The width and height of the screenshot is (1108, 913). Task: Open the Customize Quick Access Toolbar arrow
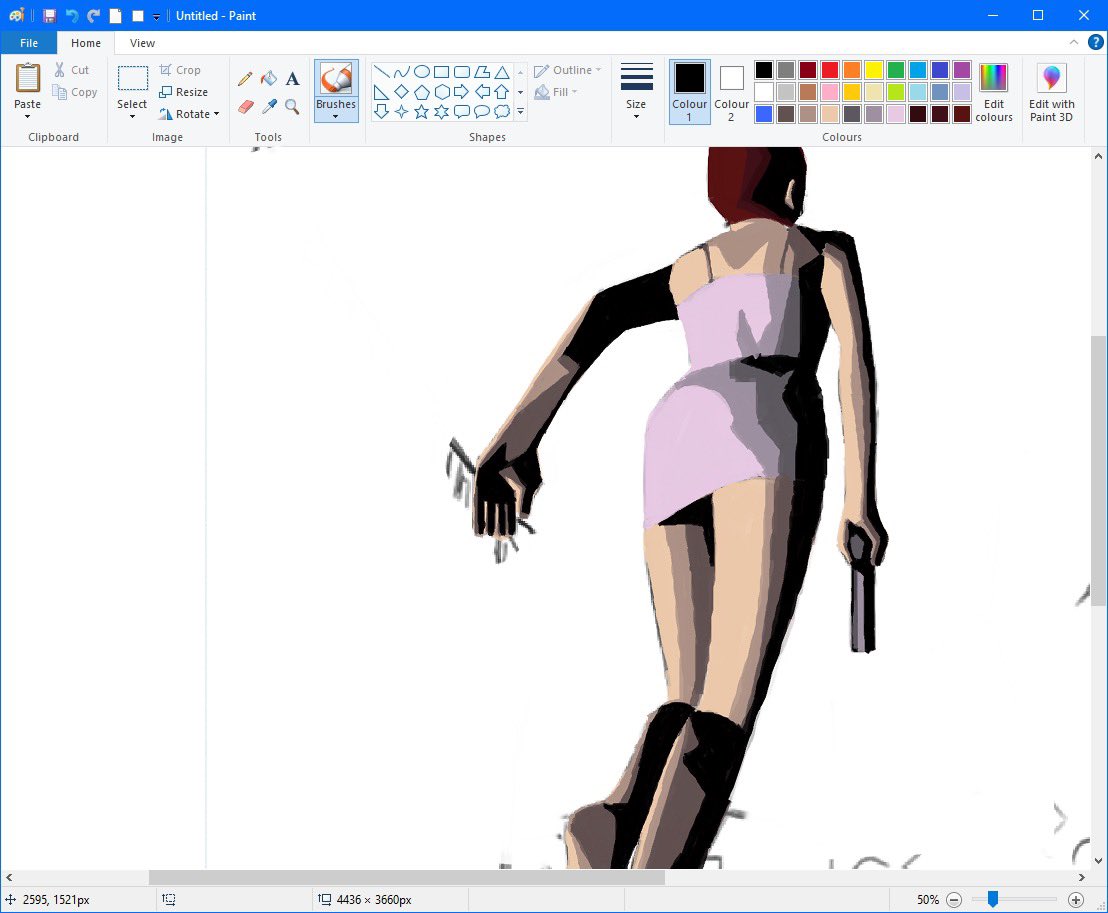pos(156,16)
